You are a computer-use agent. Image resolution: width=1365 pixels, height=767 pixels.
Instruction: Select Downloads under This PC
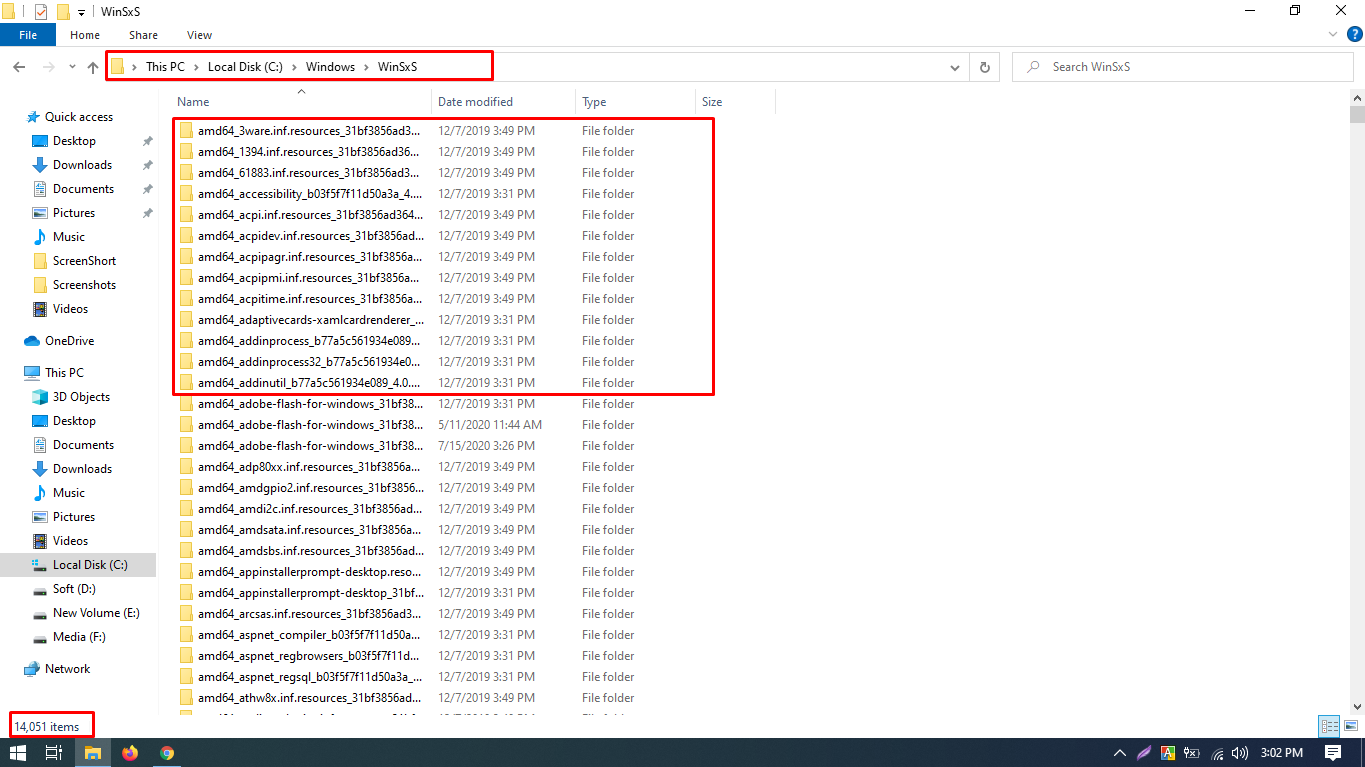click(x=82, y=469)
